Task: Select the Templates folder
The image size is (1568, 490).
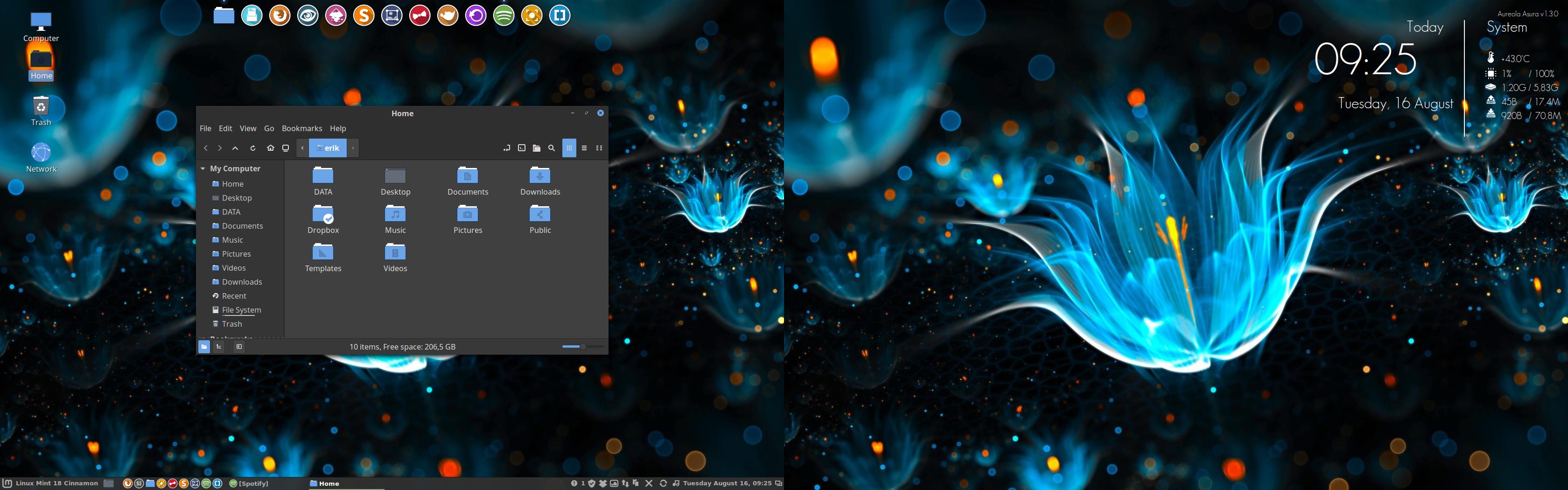Action: 323,258
